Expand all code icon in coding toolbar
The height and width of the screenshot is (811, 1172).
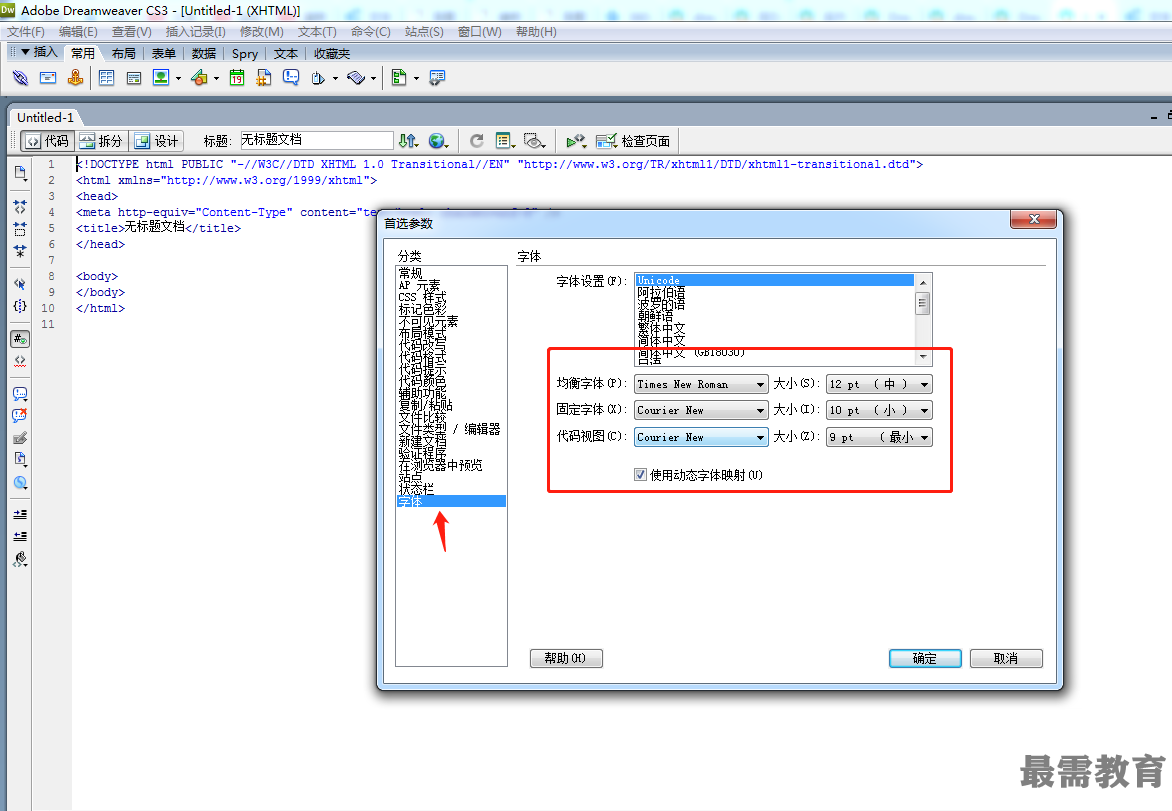[20, 250]
